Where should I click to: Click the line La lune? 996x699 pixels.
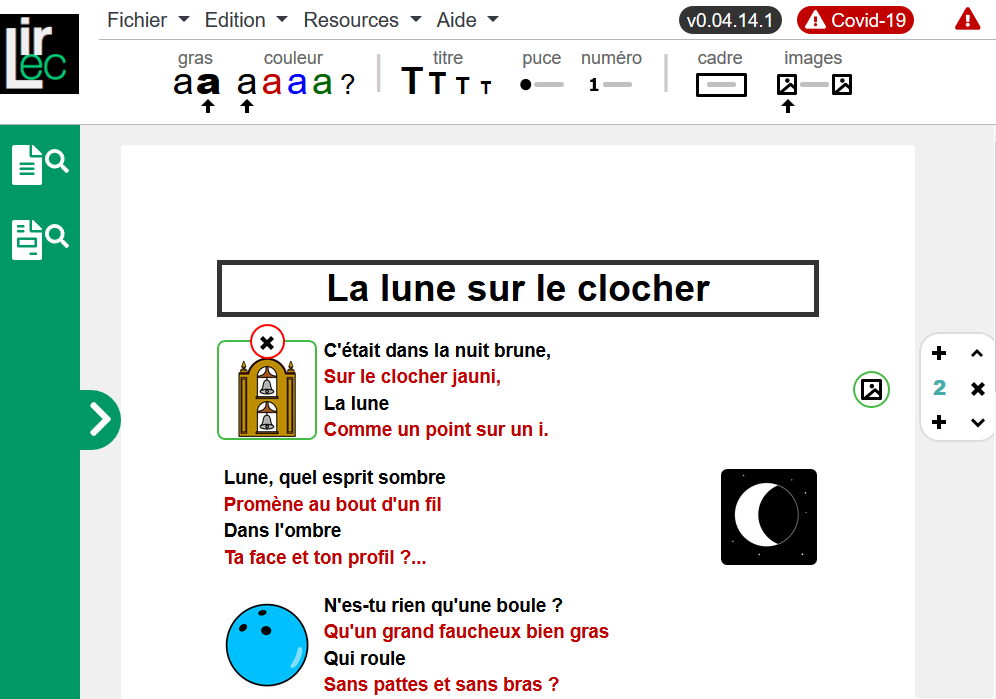(x=356, y=403)
